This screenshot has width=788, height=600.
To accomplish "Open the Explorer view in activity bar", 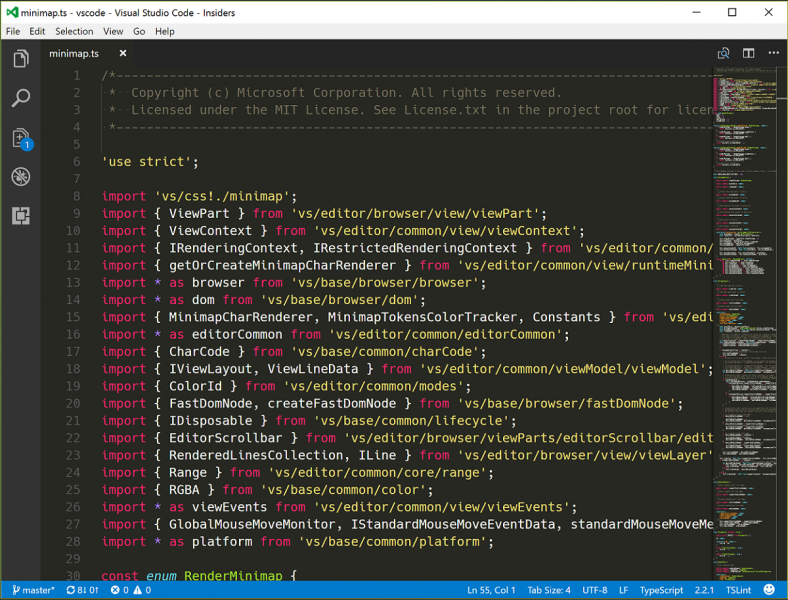I will pyautogui.click(x=20, y=60).
